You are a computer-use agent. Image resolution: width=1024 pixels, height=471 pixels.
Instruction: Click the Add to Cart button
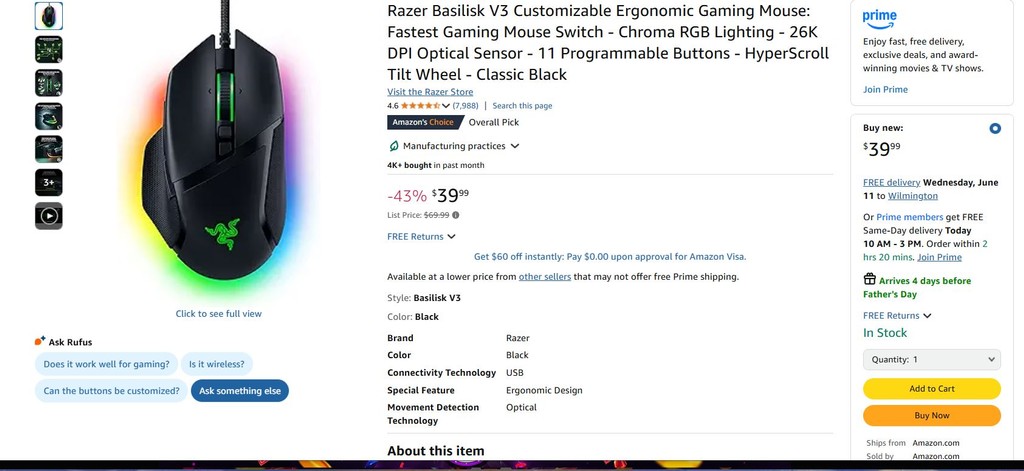point(931,389)
